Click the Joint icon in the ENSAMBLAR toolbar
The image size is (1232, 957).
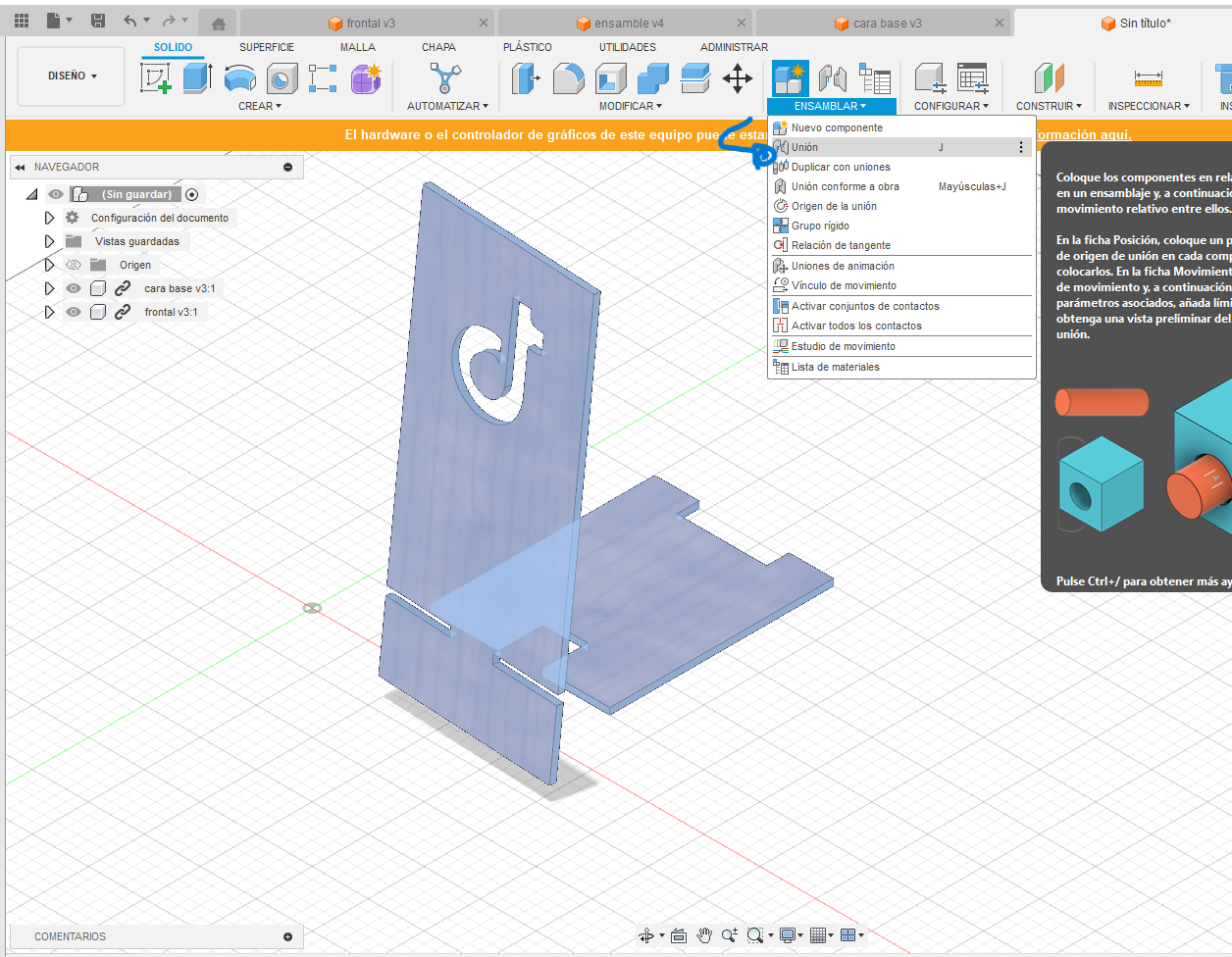click(832, 77)
